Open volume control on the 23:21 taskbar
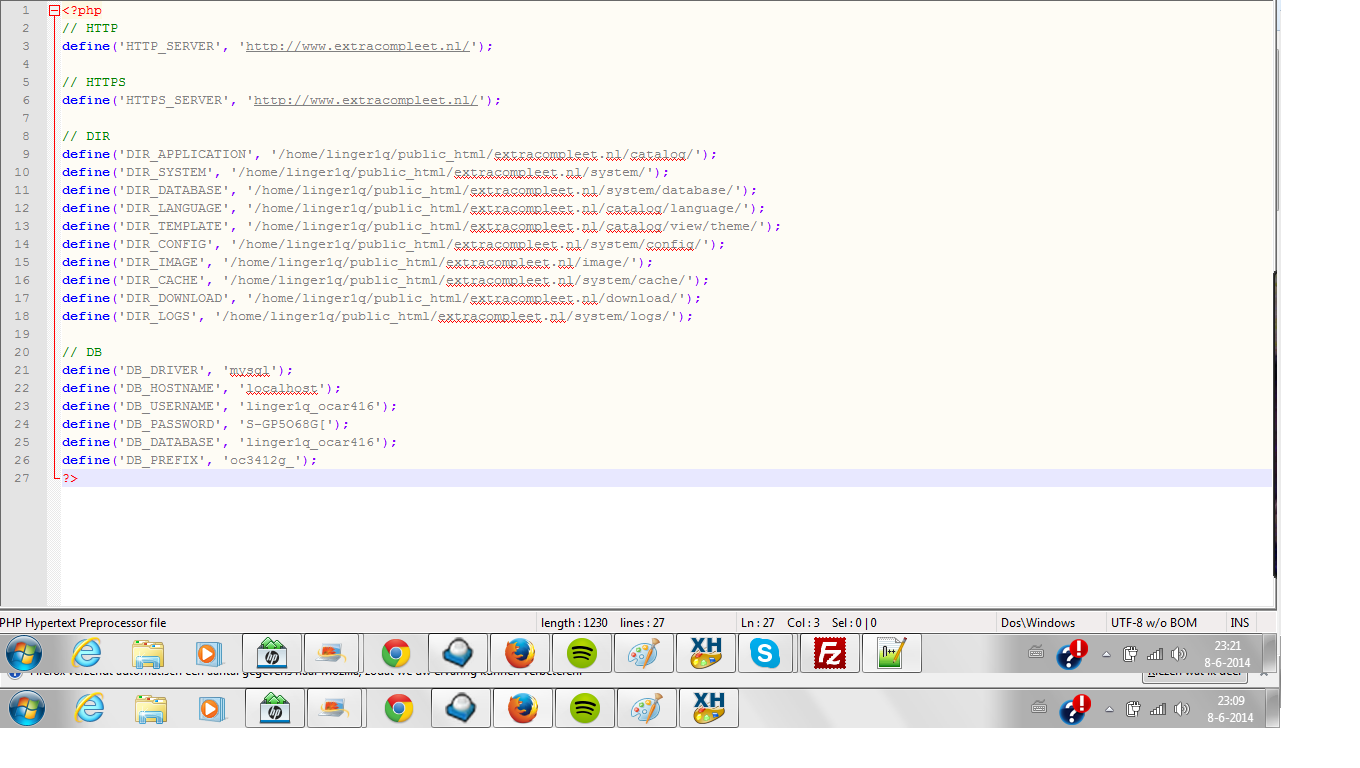 pyautogui.click(x=1178, y=654)
